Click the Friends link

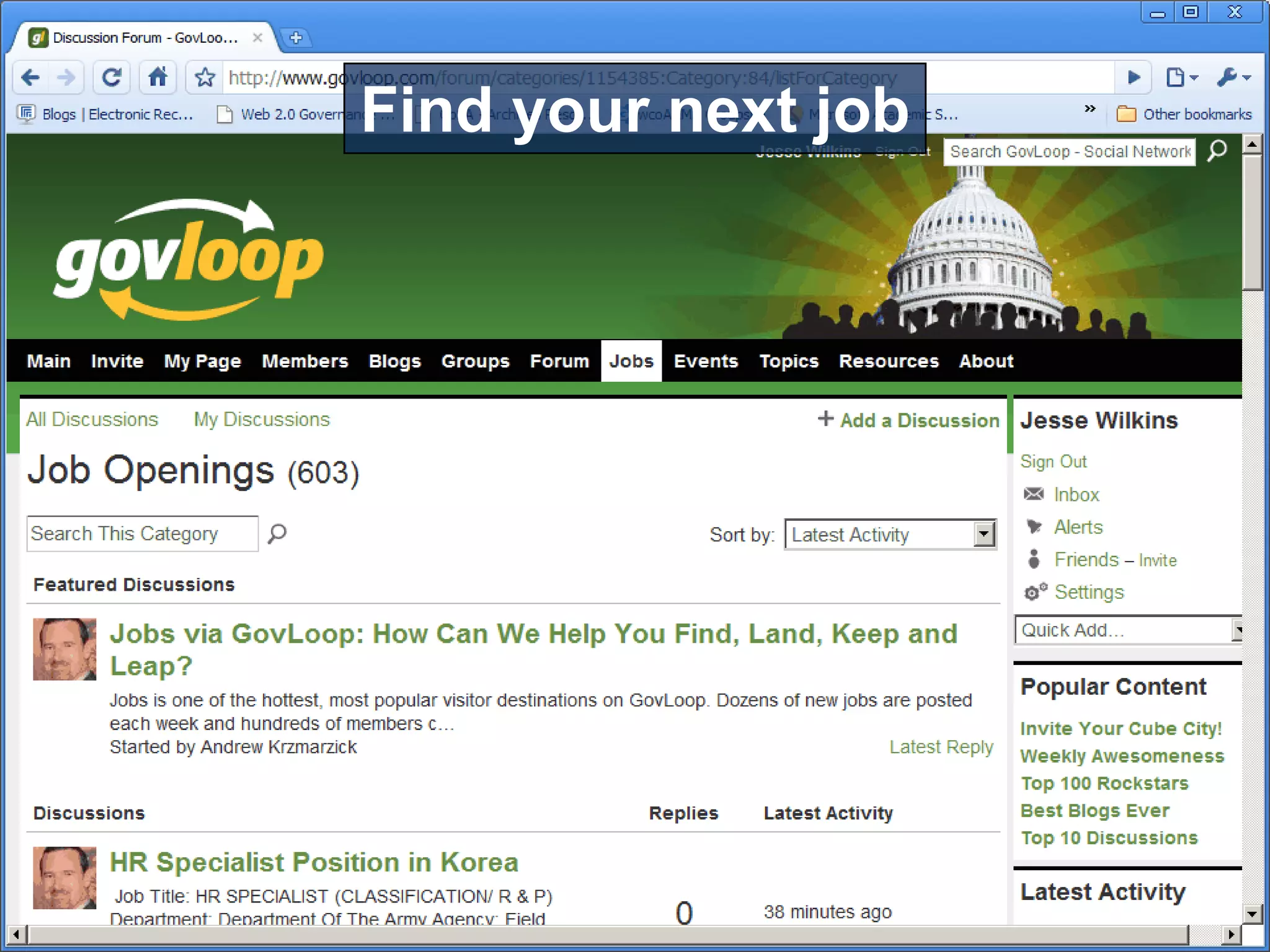tap(1086, 559)
